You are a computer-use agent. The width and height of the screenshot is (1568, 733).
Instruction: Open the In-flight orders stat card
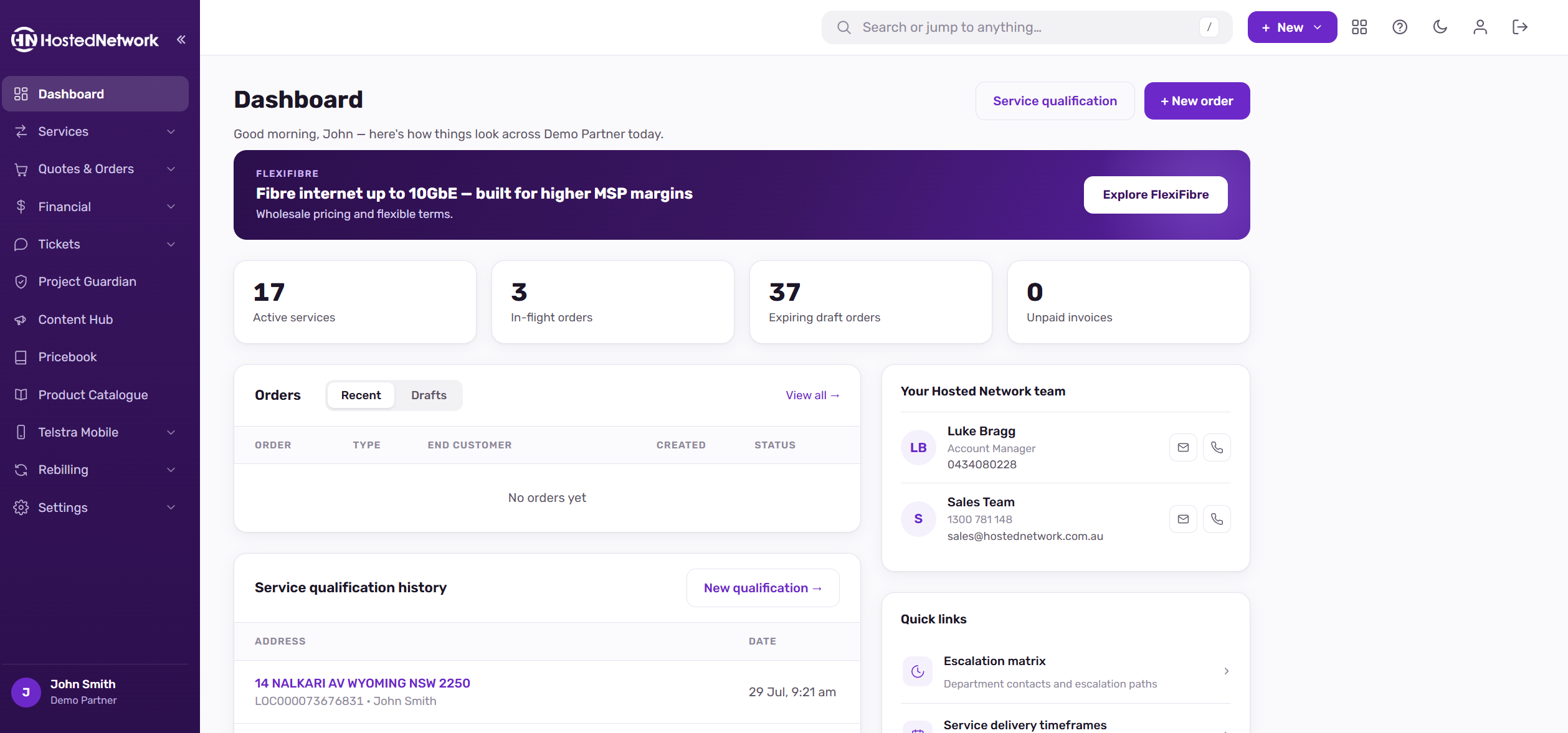613,302
